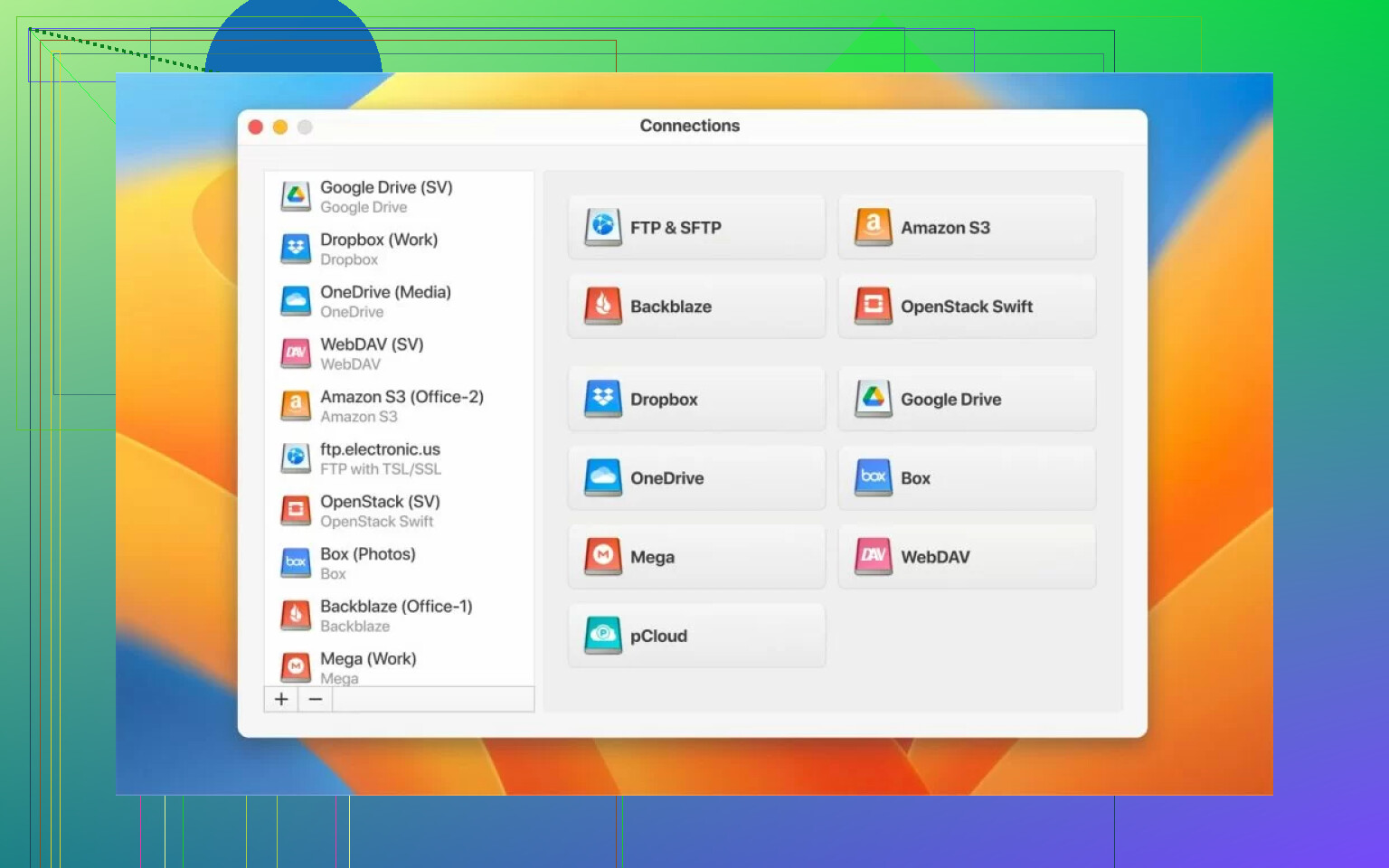Select the Amazon S3 (Office-2) icon
This screenshot has width=1389, height=868.
point(296,406)
